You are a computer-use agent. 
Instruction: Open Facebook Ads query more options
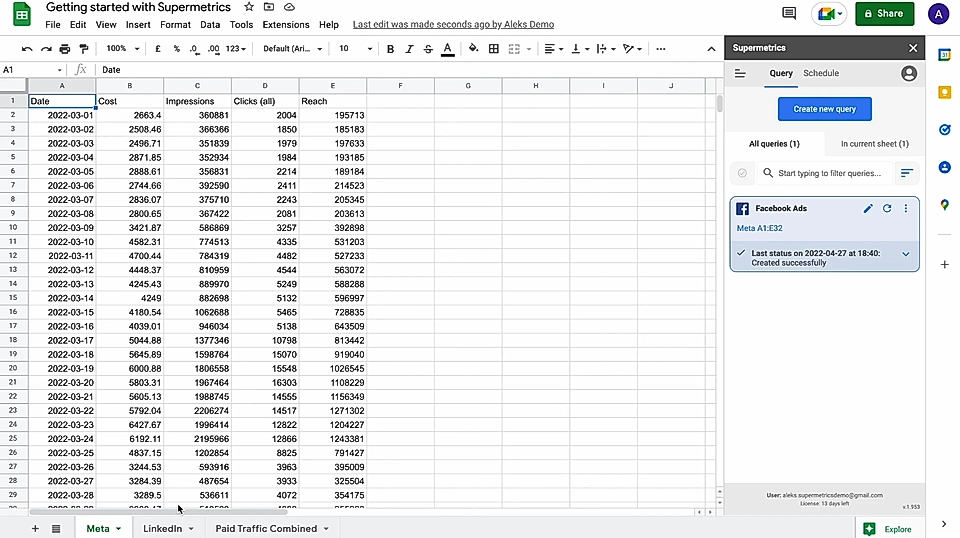click(x=906, y=209)
